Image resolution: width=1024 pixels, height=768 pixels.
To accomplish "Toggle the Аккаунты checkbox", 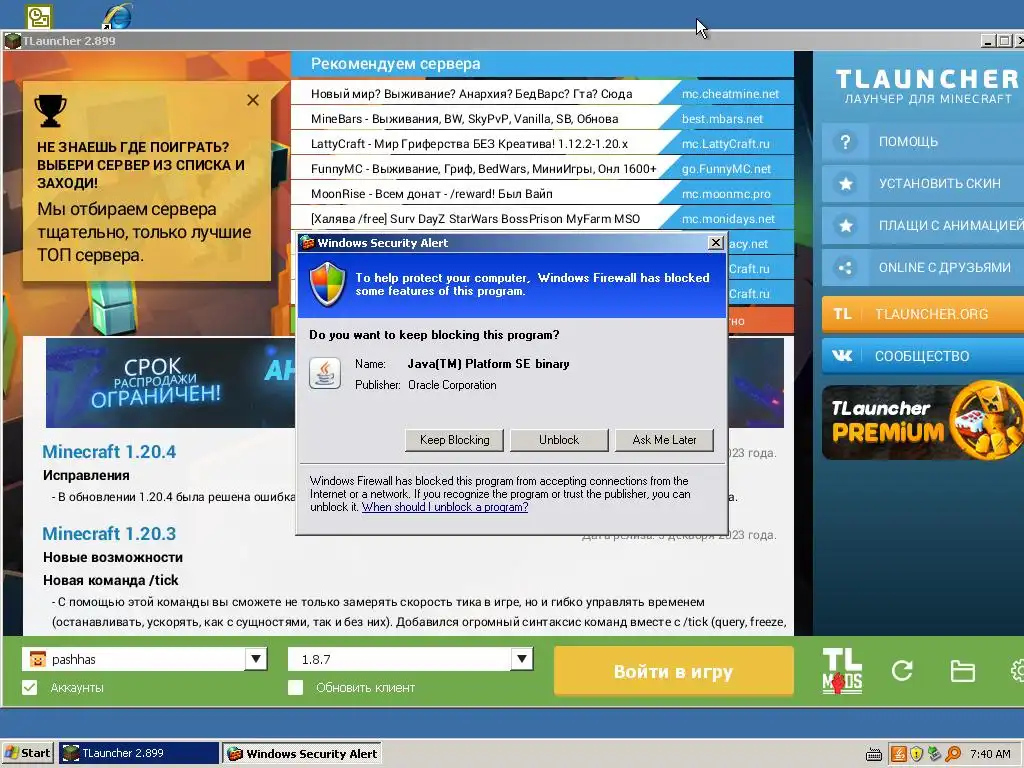I will click(x=30, y=688).
